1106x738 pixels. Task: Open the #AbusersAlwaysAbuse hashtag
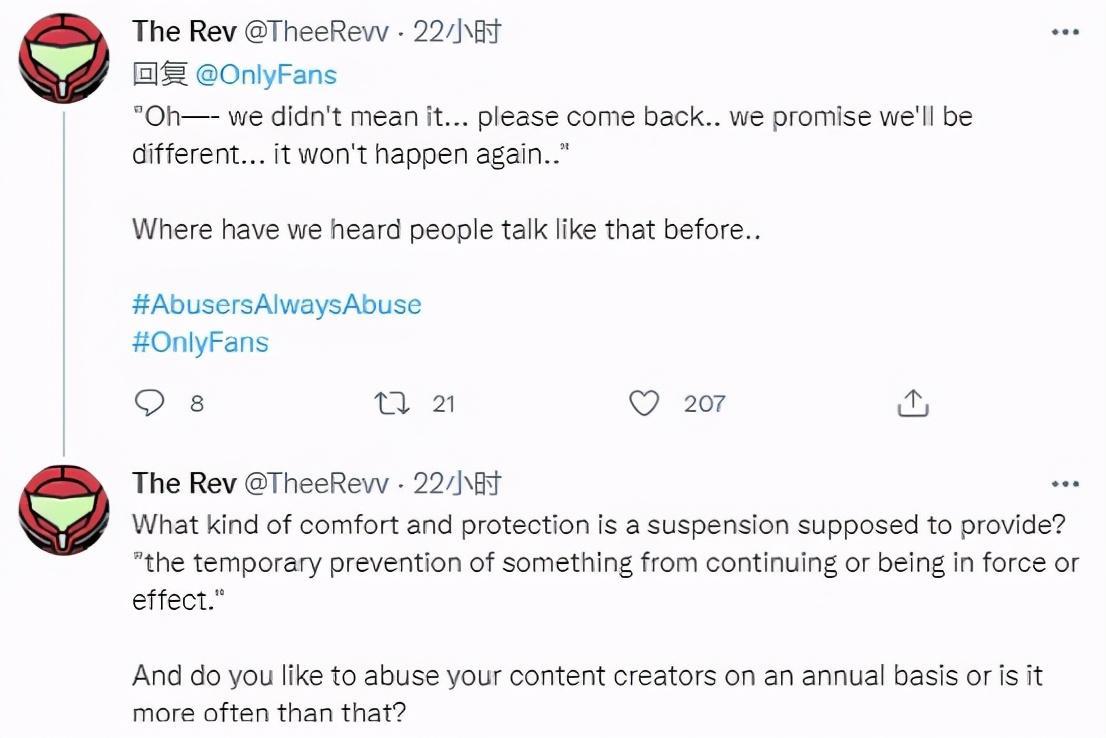(276, 304)
